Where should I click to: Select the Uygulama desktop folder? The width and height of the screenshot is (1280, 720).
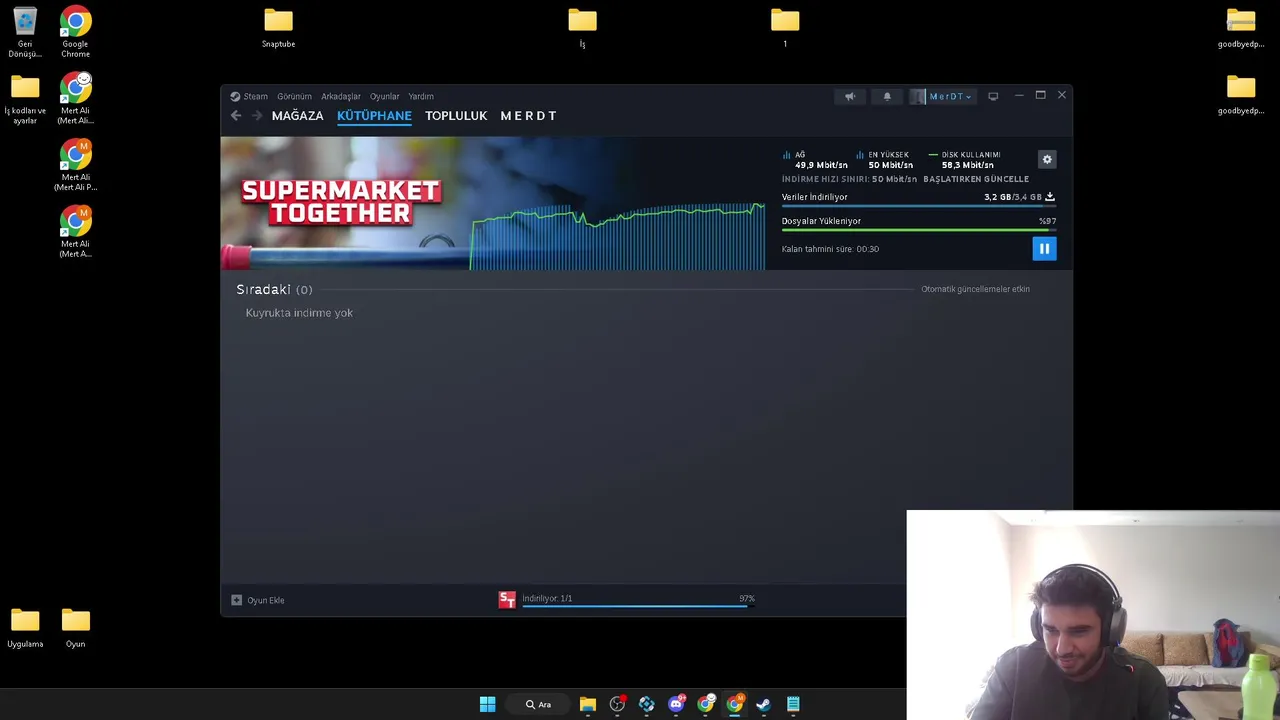pyautogui.click(x=25, y=628)
